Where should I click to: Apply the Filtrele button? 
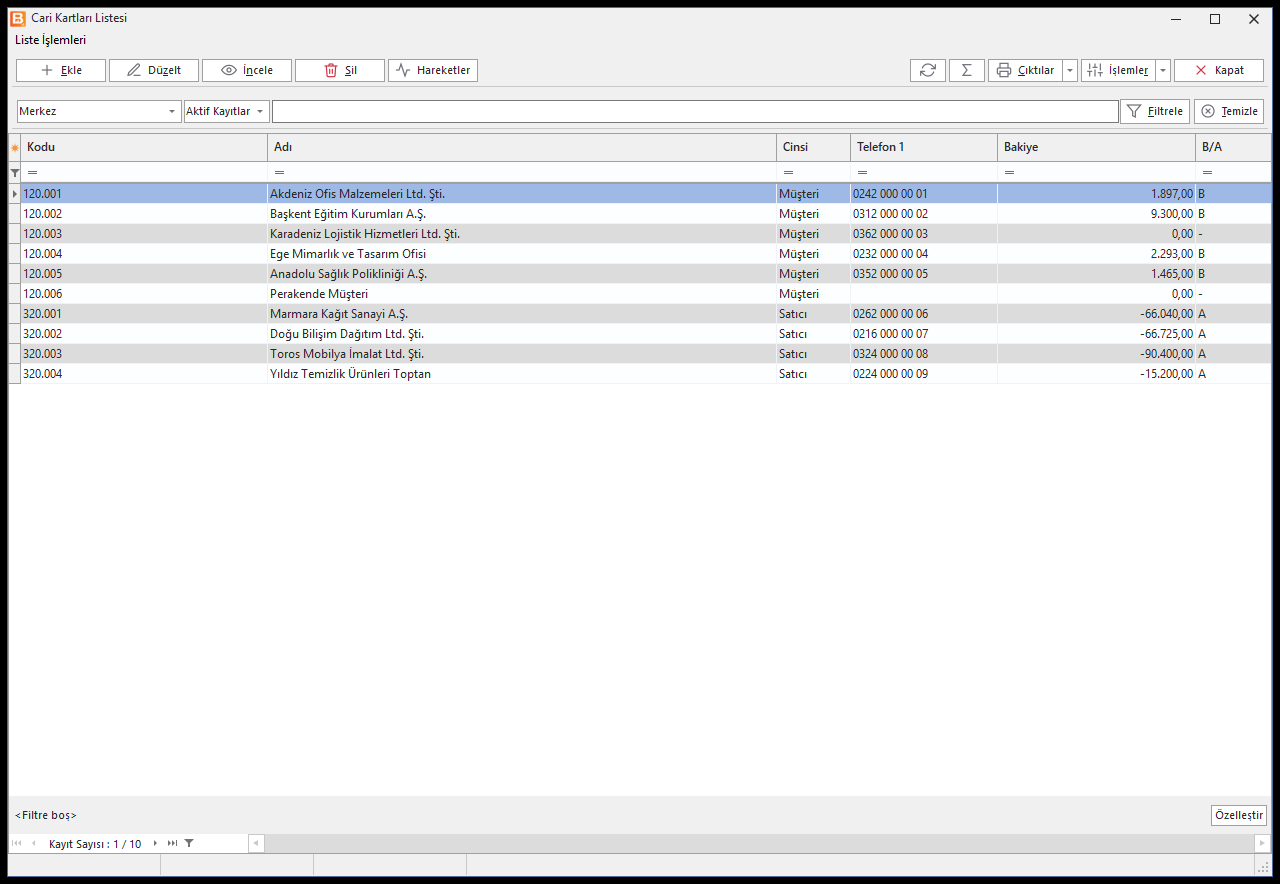click(x=1155, y=111)
